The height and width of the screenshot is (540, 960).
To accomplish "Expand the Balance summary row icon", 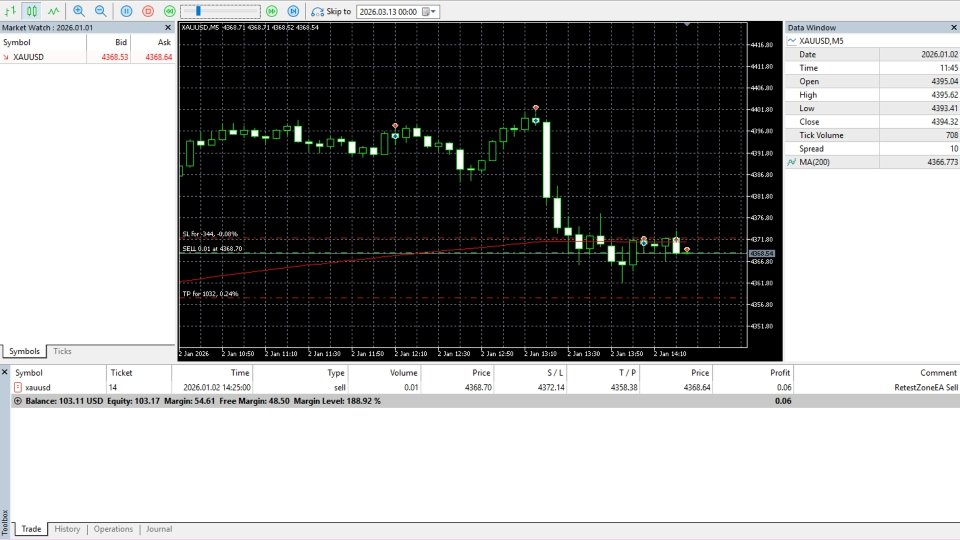I will [18, 401].
